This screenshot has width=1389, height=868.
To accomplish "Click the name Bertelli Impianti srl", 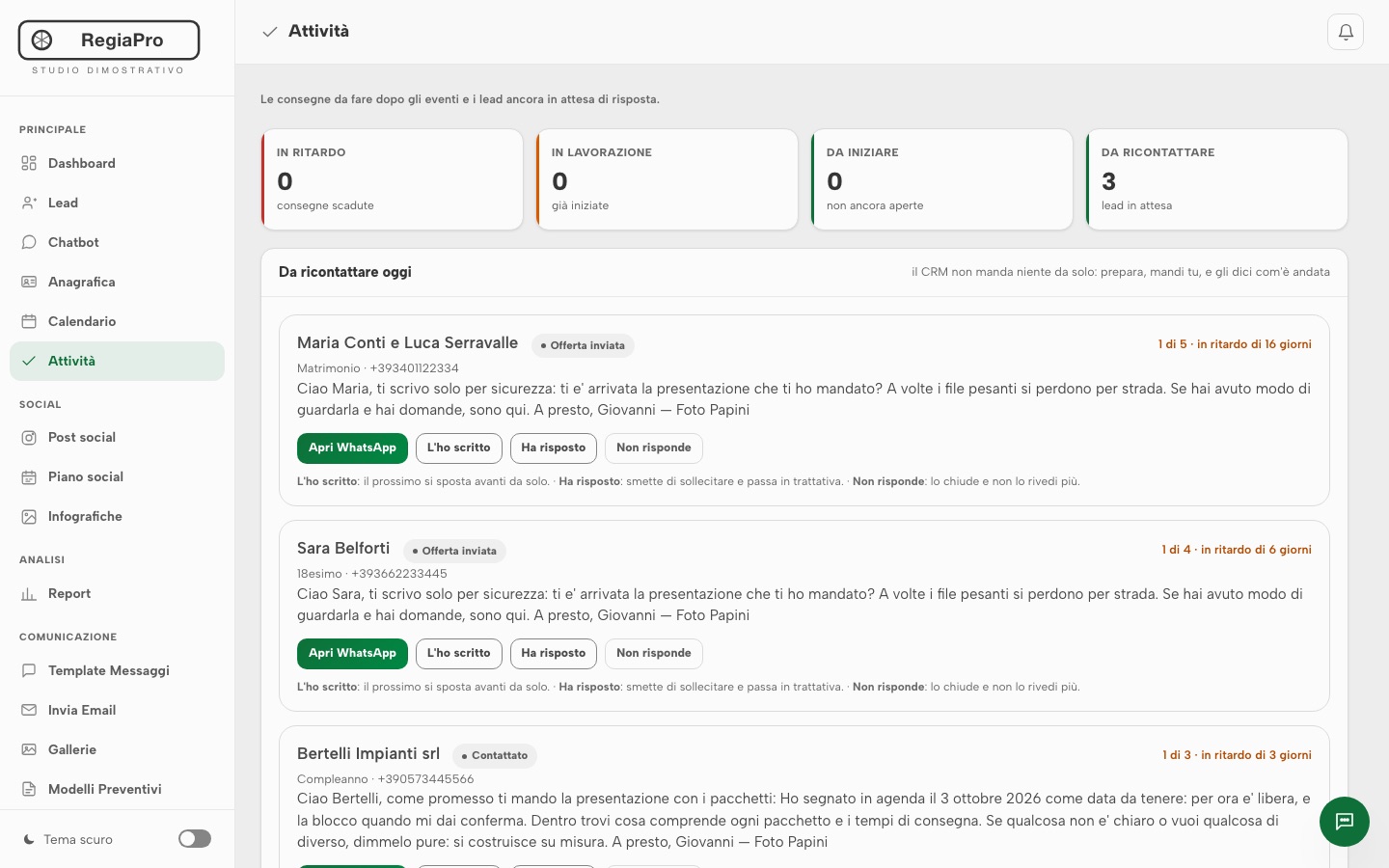I will [368, 753].
